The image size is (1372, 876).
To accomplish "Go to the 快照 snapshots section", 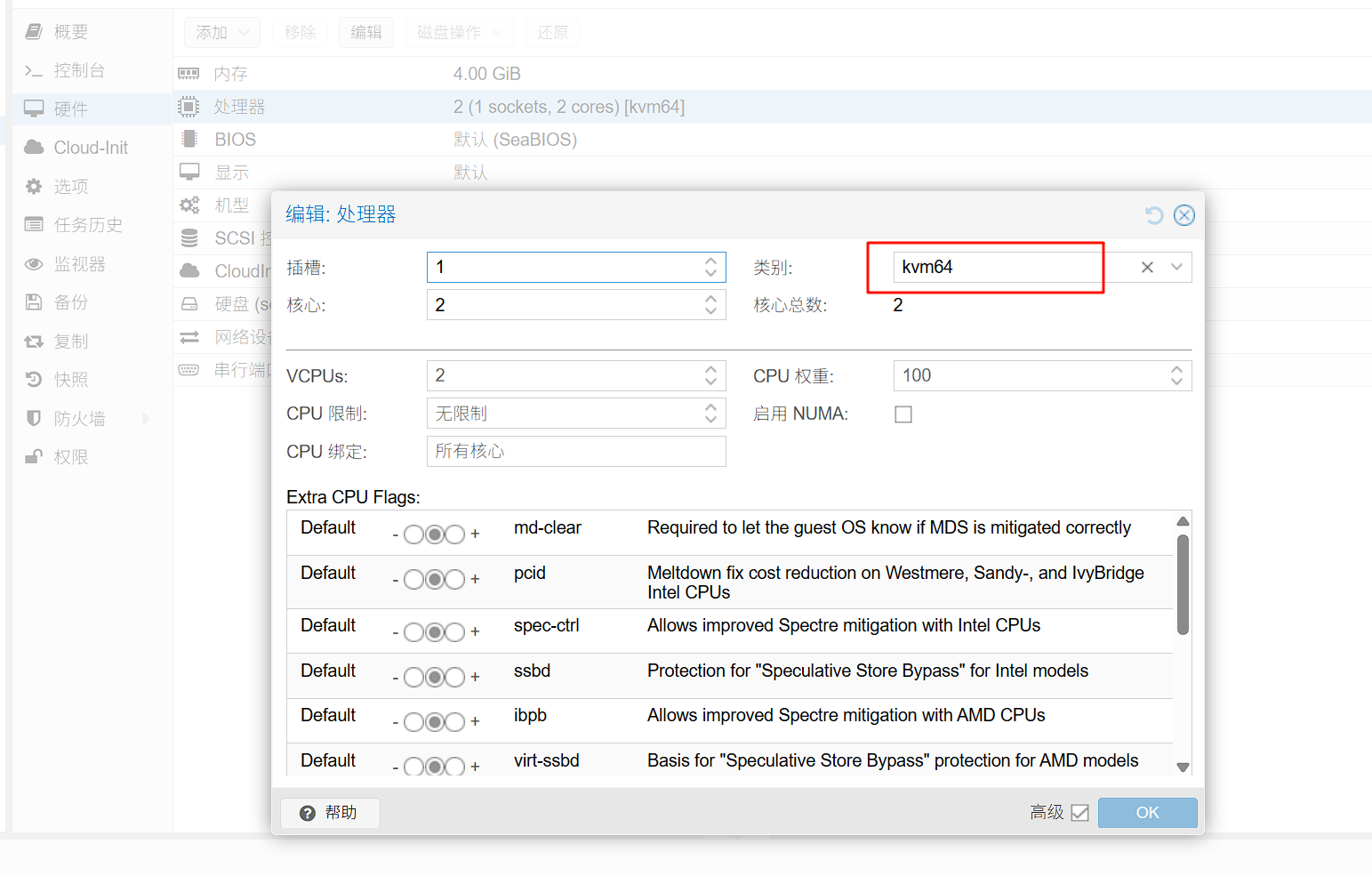I will tap(70, 380).
